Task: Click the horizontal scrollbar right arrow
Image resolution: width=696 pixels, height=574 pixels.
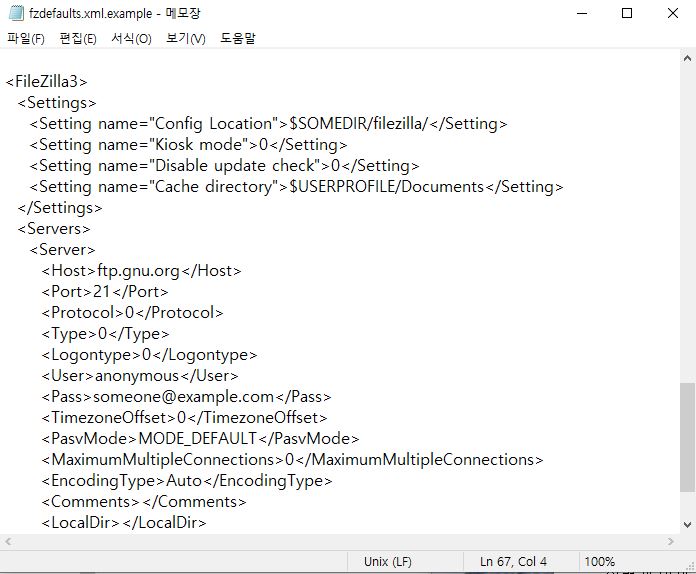Action: click(x=671, y=541)
